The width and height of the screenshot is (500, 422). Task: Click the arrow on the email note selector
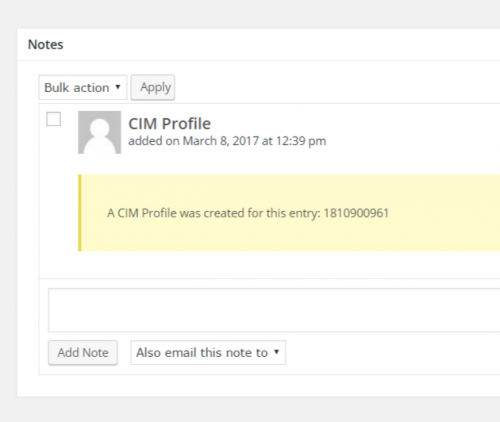coord(276,352)
